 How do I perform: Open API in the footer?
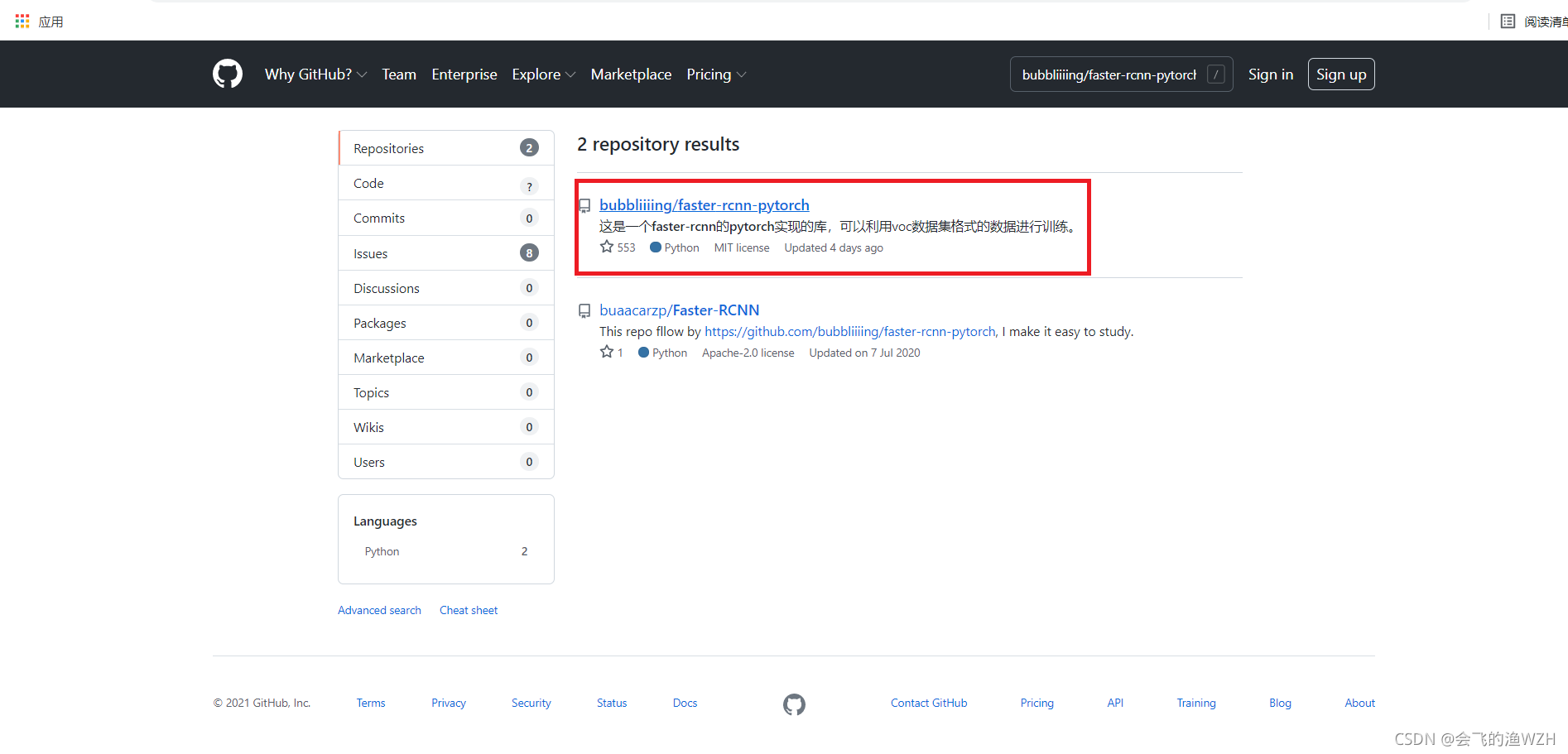point(1115,703)
